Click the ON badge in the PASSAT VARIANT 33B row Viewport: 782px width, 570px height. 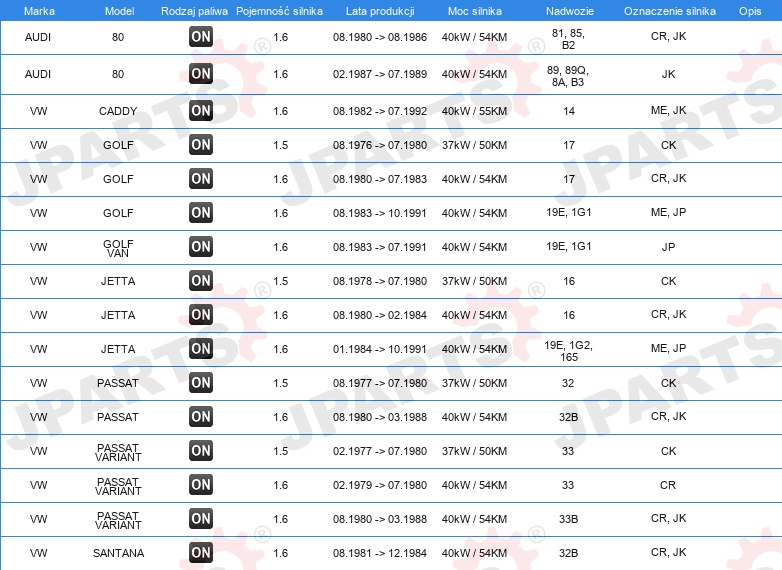click(x=201, y=518)
